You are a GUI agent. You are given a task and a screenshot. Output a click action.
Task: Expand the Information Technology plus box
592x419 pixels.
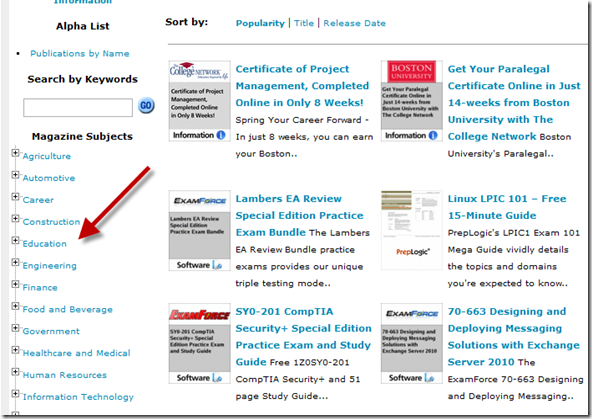pos(15,394)
